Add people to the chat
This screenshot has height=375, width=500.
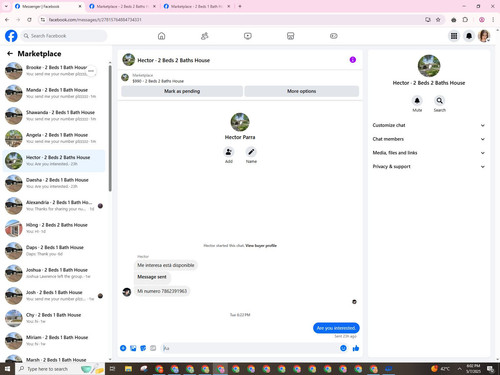point(229,152)
